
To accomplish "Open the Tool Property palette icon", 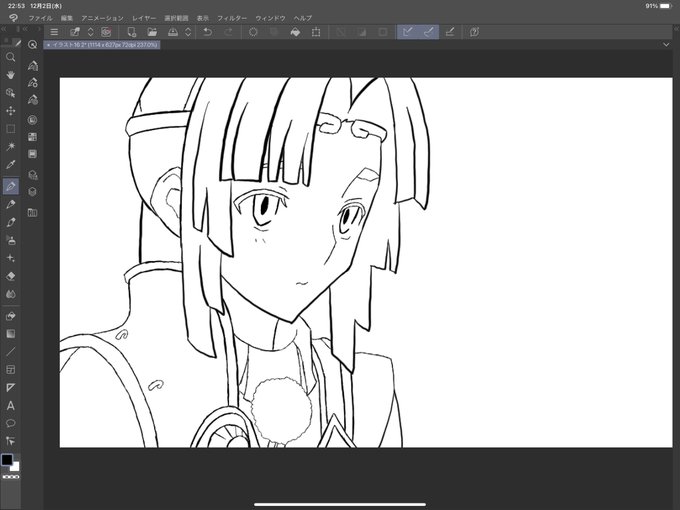I will pos(33,83).
